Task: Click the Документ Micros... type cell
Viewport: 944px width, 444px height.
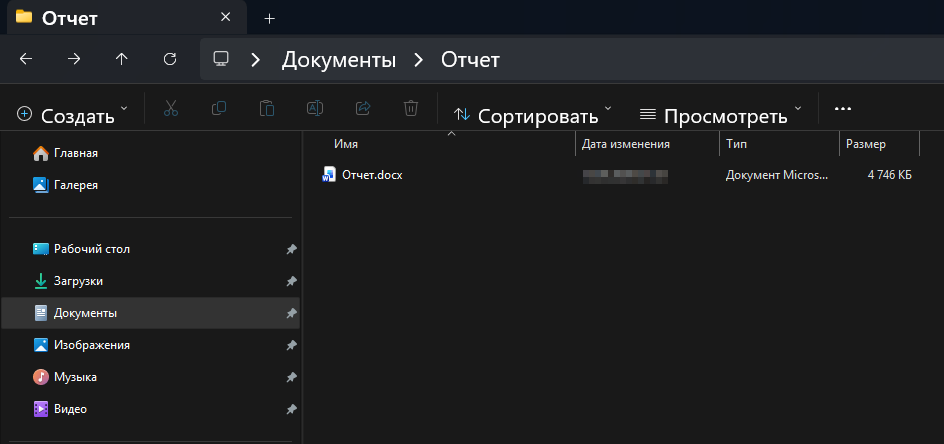Action: [777, 175]
